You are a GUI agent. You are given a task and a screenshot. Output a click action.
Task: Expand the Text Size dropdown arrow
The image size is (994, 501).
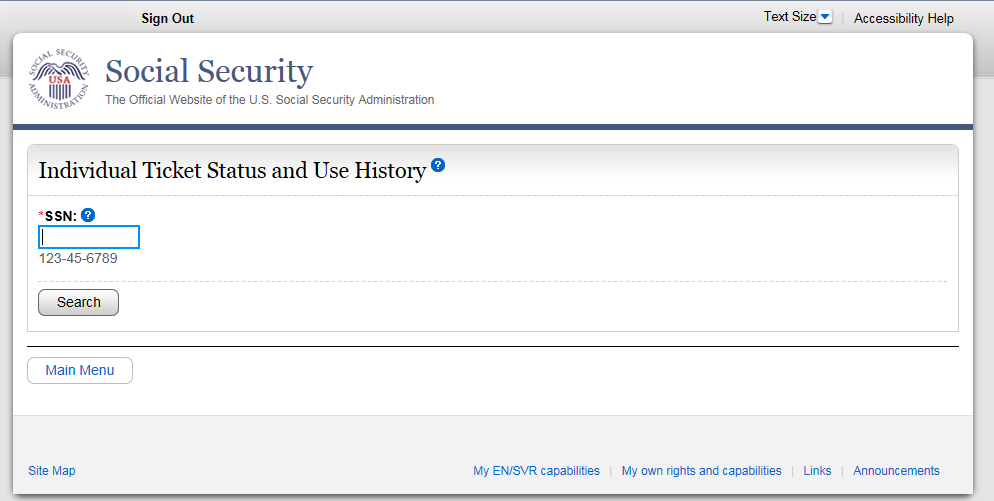(x=825, y=17)
